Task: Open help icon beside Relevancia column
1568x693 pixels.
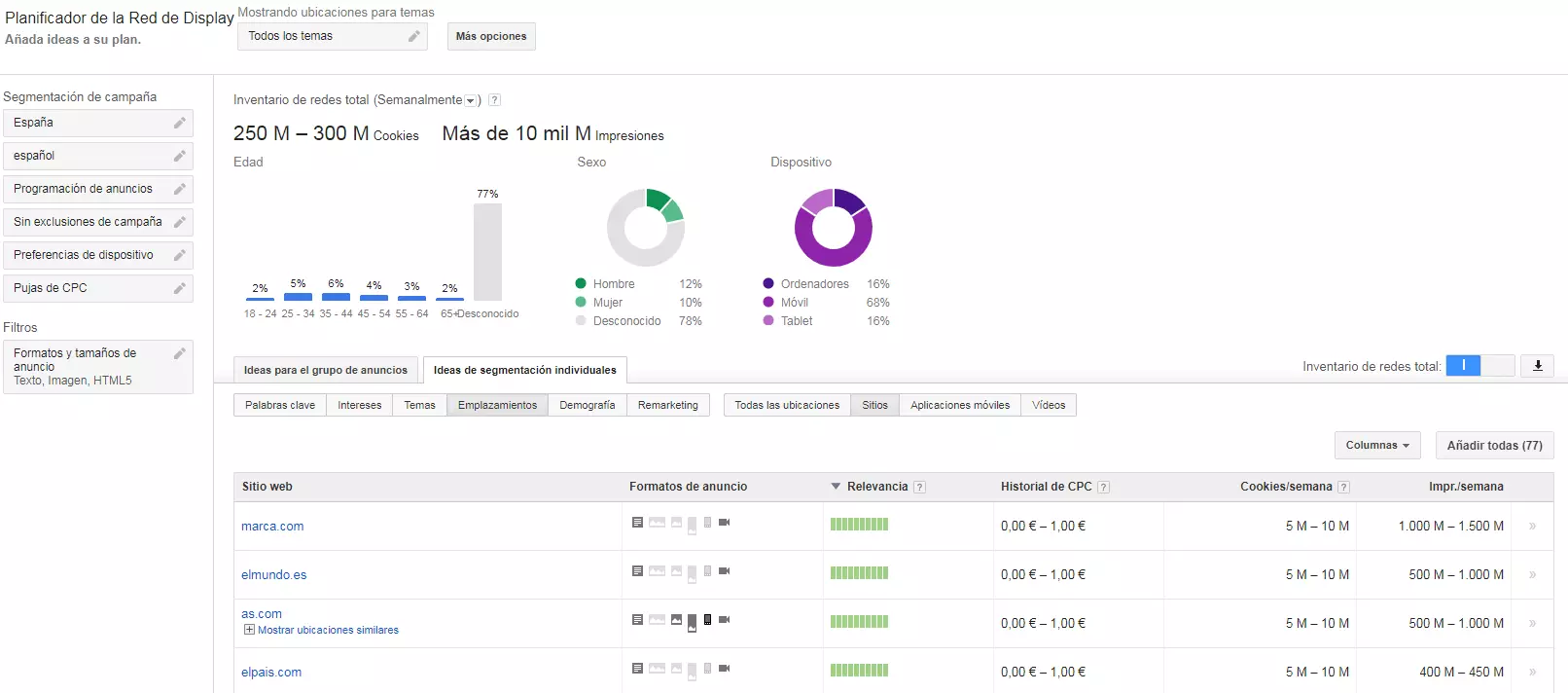Action: (920, 488)
